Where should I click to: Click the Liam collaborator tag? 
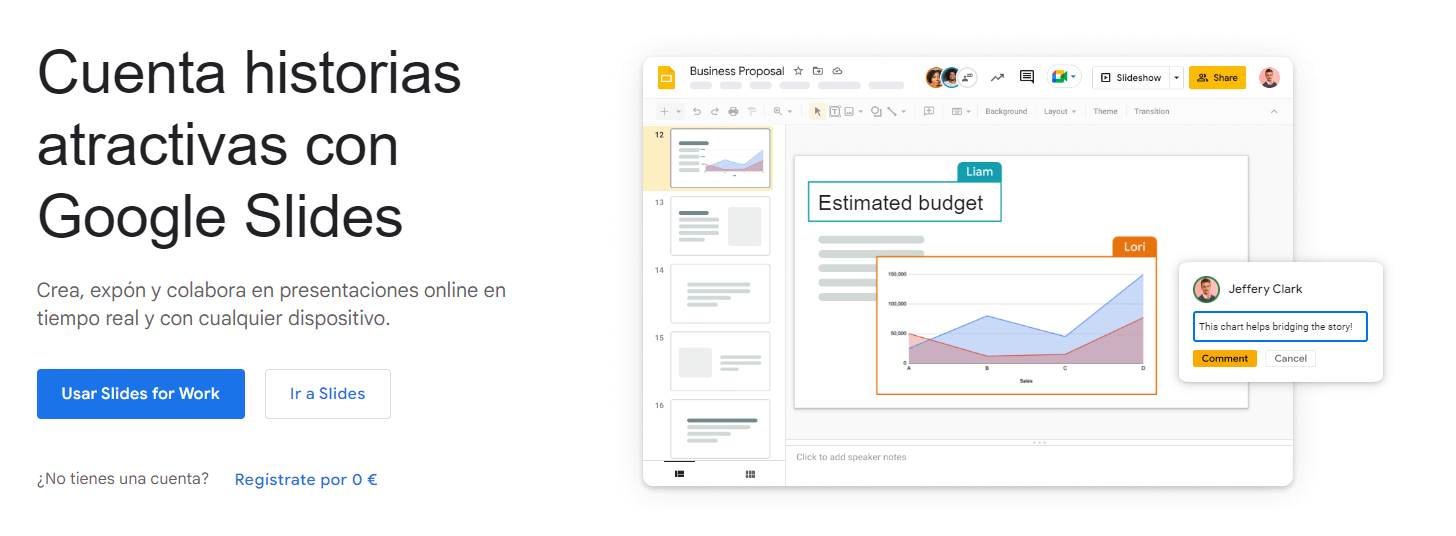click(x=979, y=172)
